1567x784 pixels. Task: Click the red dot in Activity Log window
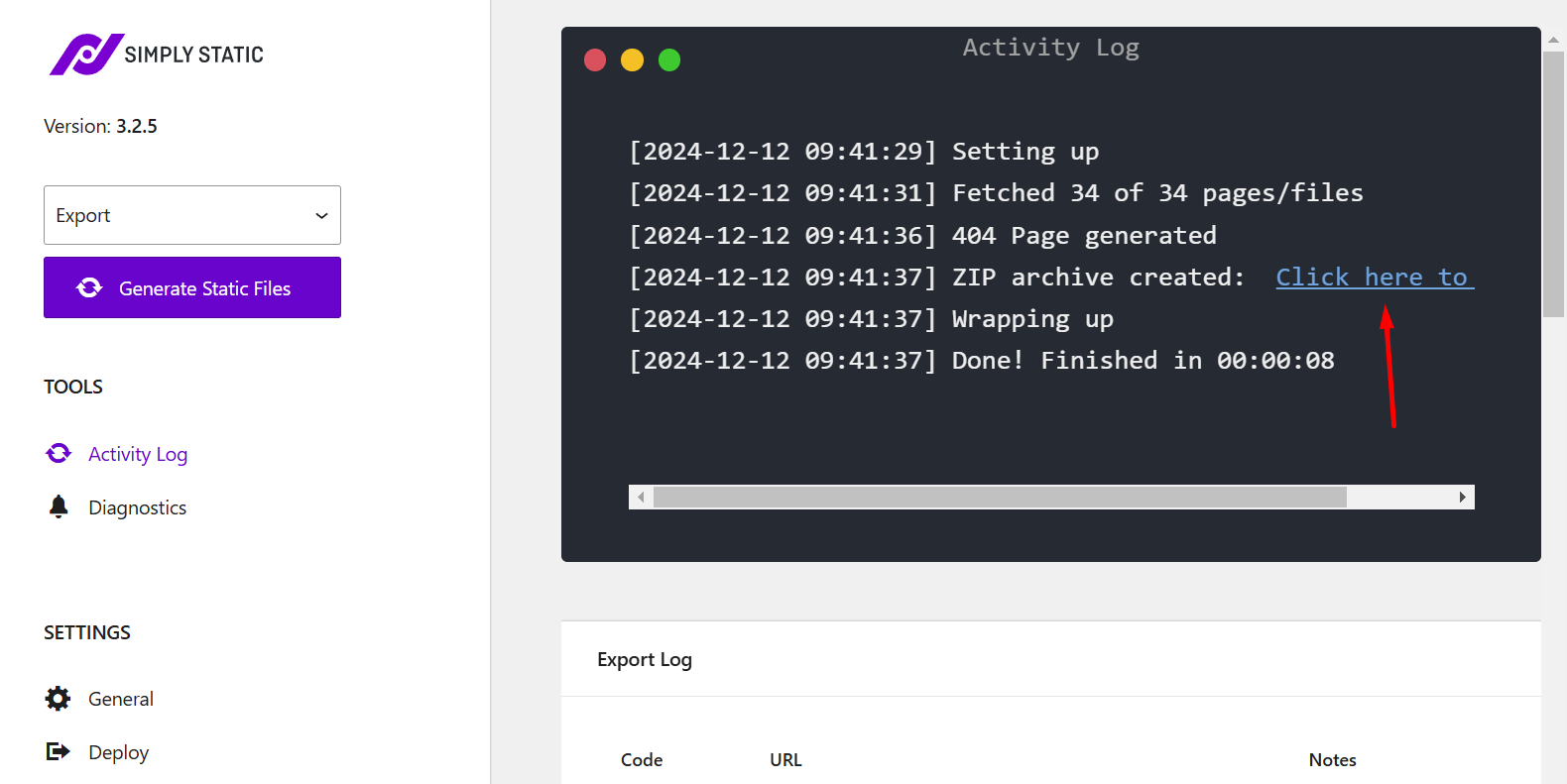coord(595,60)
